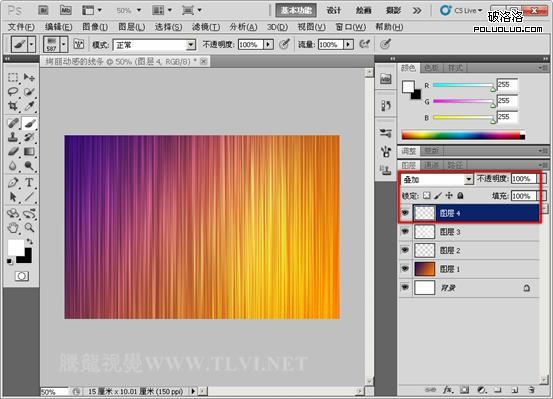Screen dimensions: 553x399
Task: Open brush 不透明度 slider arrow in options bar
Action: (x=268, y=44)
